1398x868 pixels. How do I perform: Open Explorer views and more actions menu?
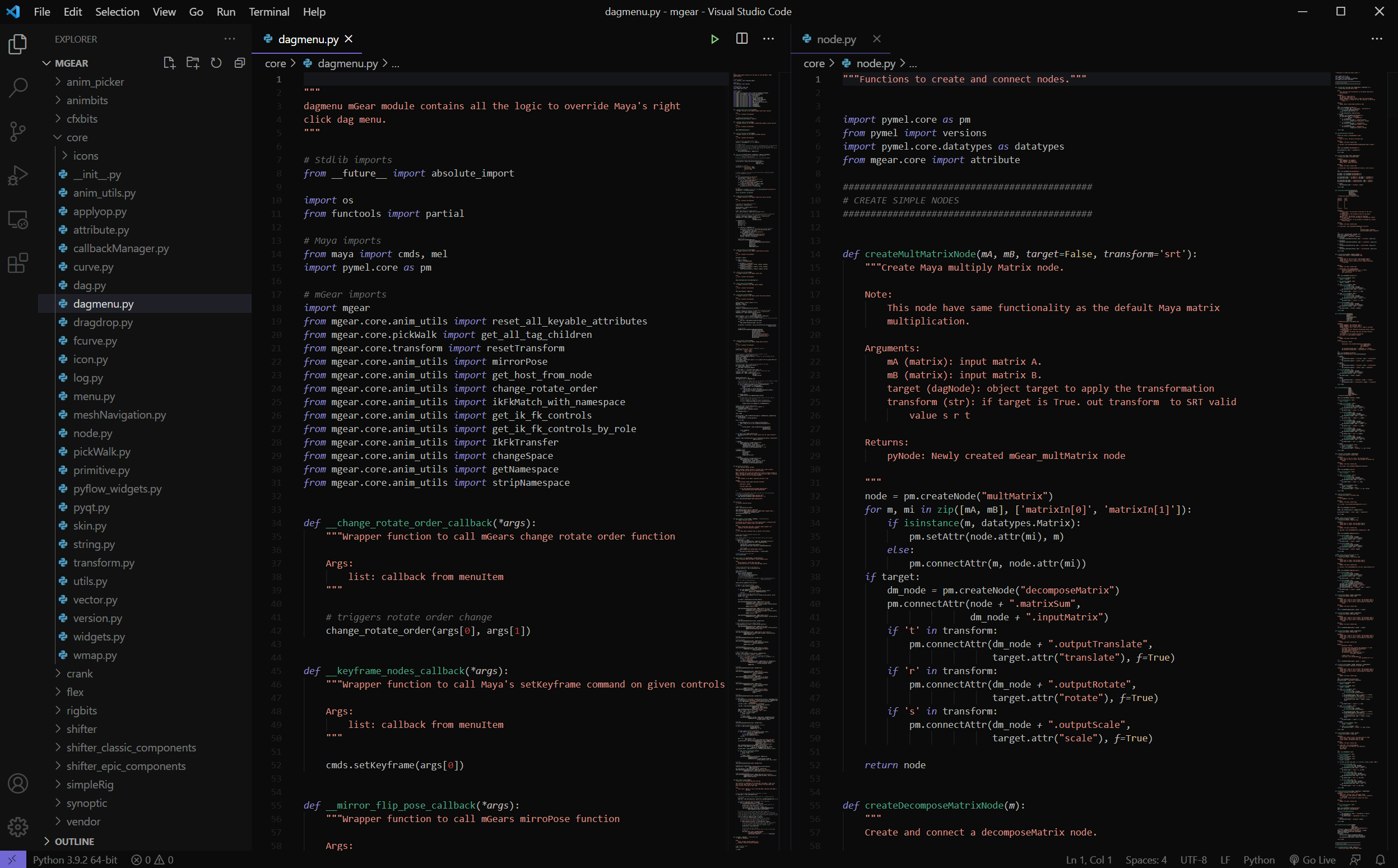(230, 39)
